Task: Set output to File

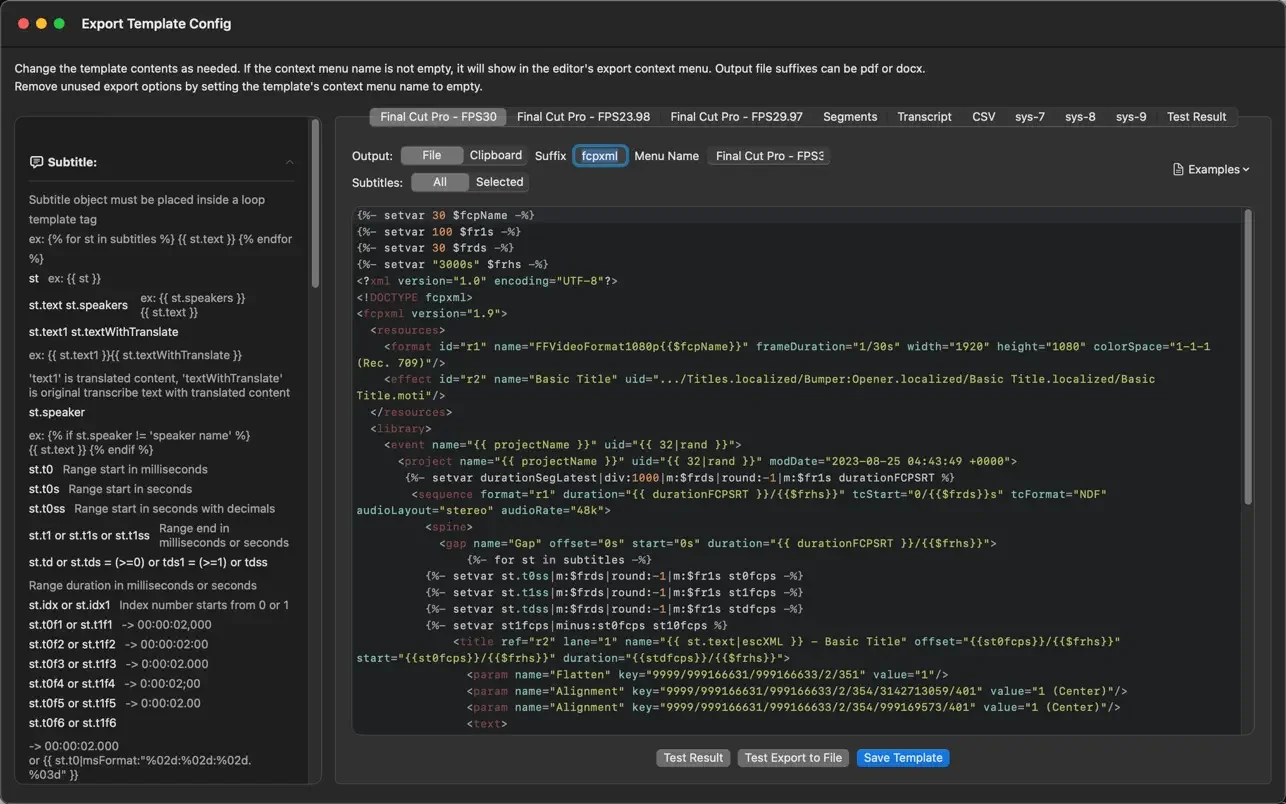Action: click(431, 156)
